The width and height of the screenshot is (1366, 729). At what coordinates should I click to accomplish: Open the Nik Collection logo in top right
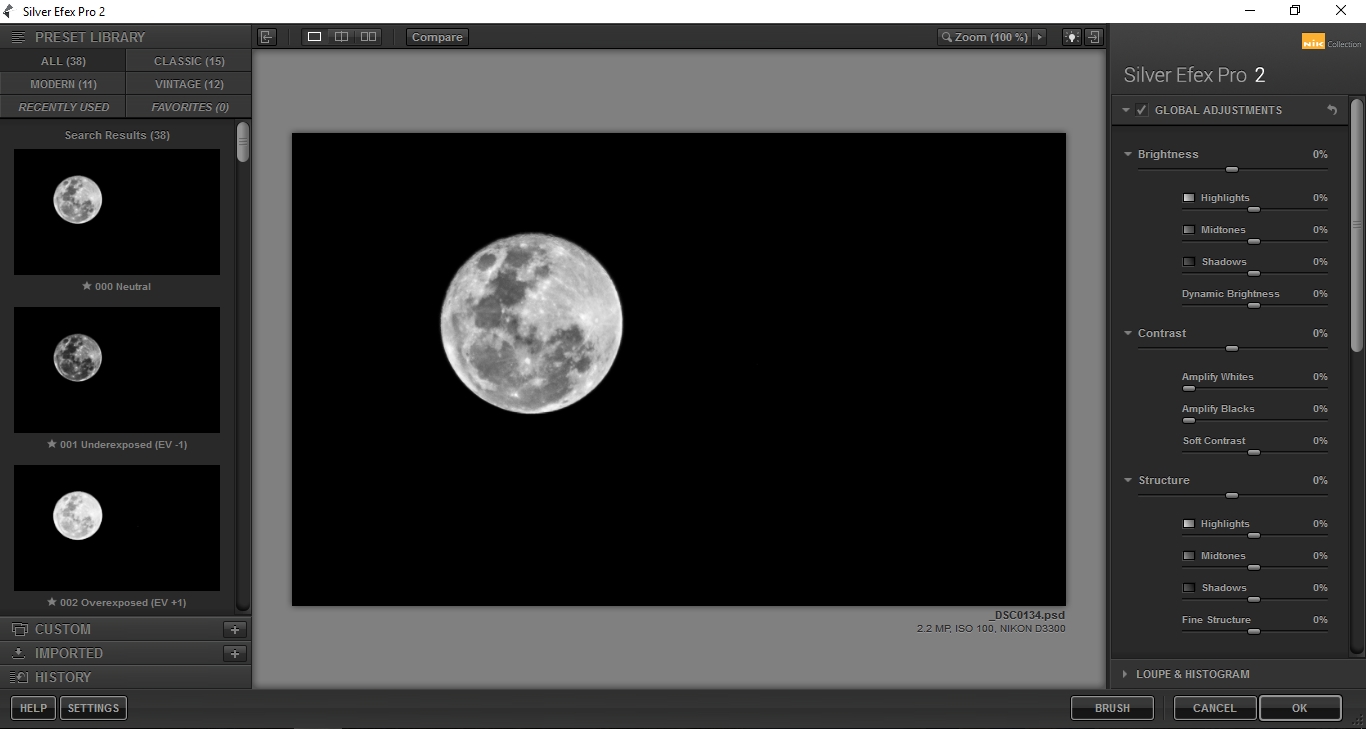pyautogui.click(x=1316, y=42)
